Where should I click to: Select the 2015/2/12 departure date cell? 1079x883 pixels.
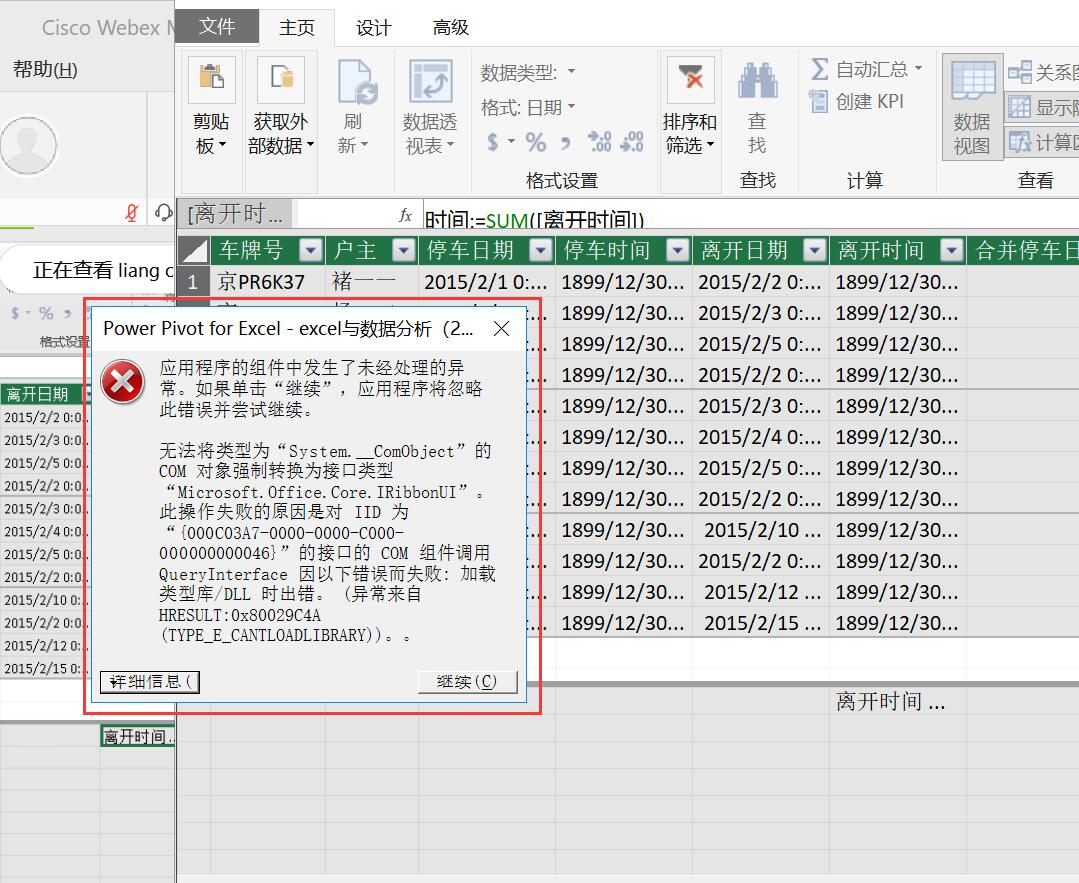tap(761, 592)
